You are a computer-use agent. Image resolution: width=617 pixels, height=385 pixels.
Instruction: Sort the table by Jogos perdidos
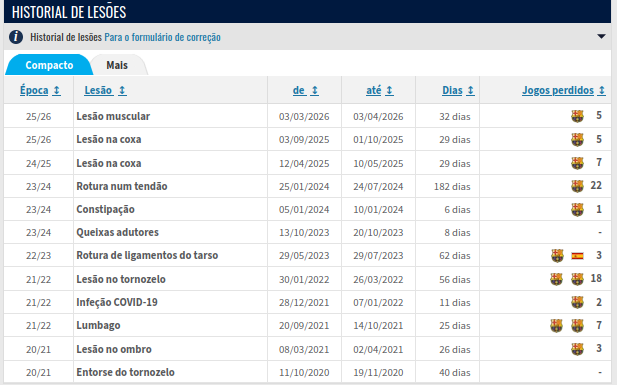click(563, 90)
